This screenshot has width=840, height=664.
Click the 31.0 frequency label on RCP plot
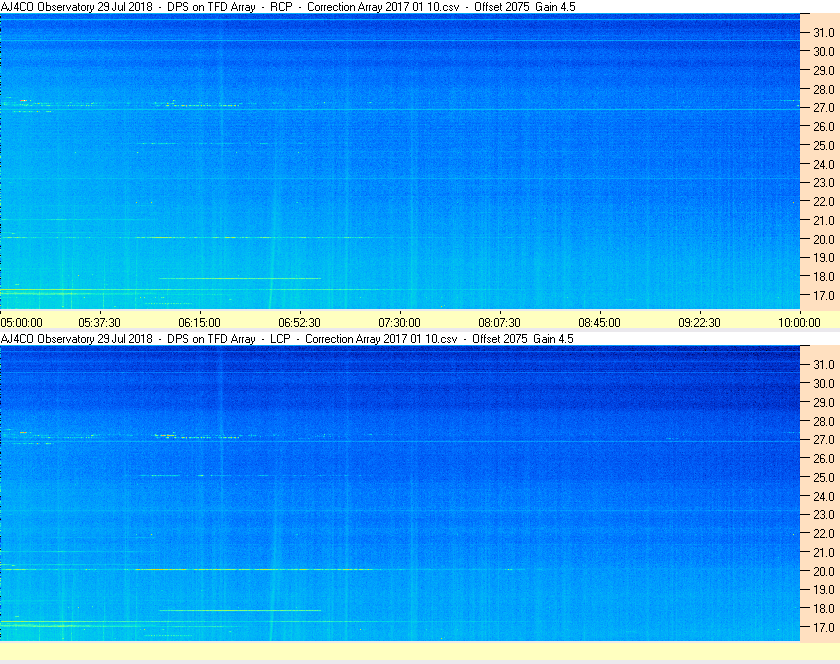(x=824, y=33)
